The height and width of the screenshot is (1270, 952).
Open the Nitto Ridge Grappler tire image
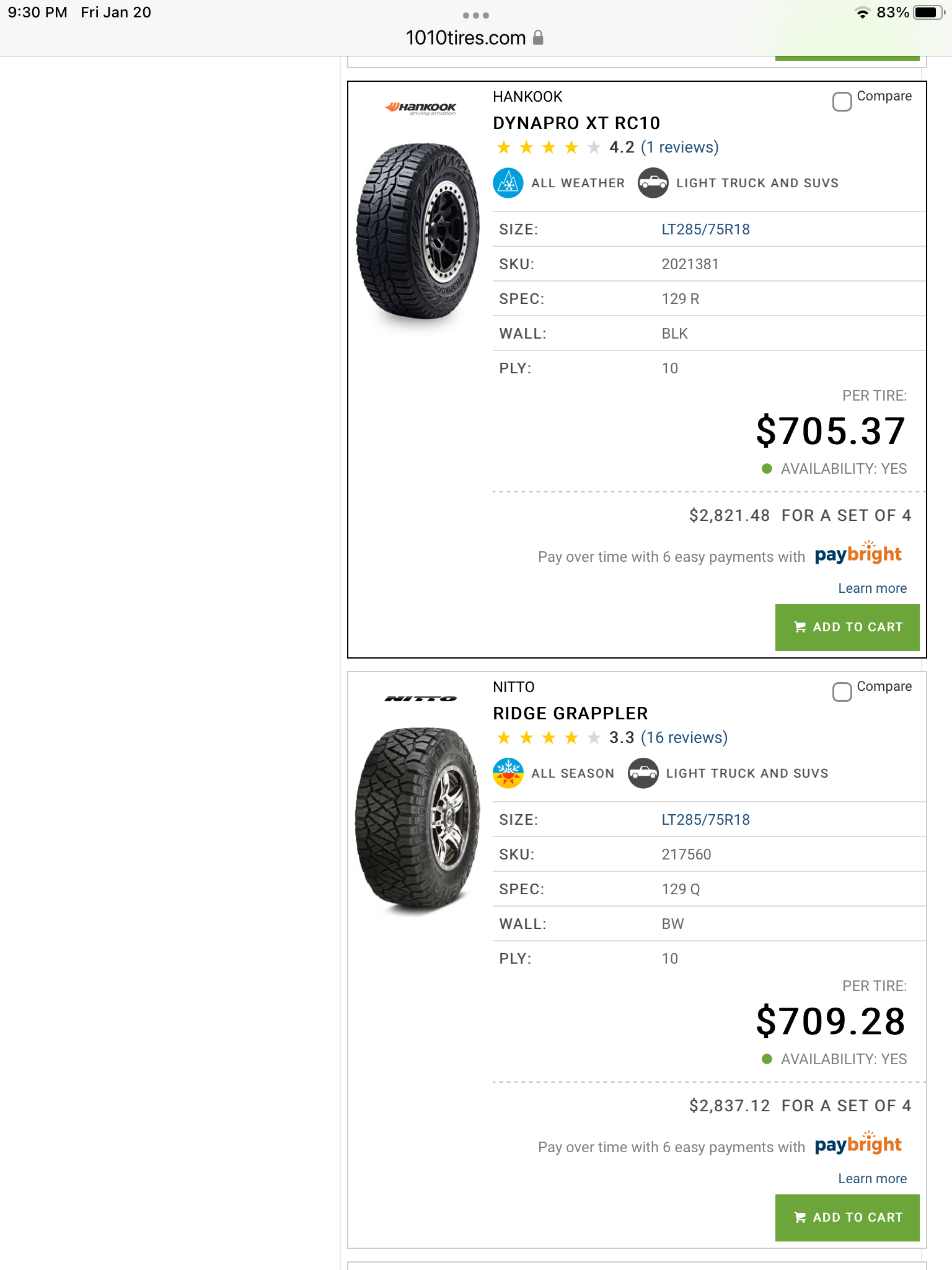pos(418,819)
